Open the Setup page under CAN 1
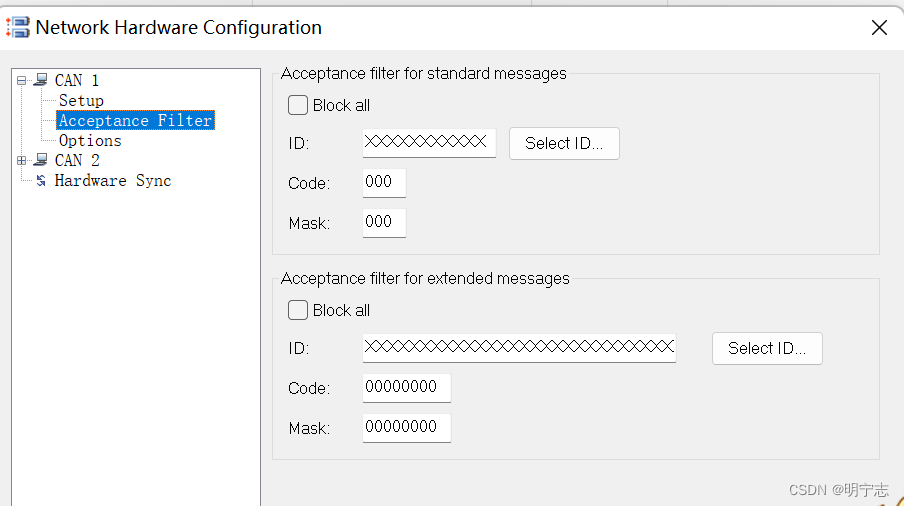The height and width of the screenshot is (506, 904). (x=81, y=100)
